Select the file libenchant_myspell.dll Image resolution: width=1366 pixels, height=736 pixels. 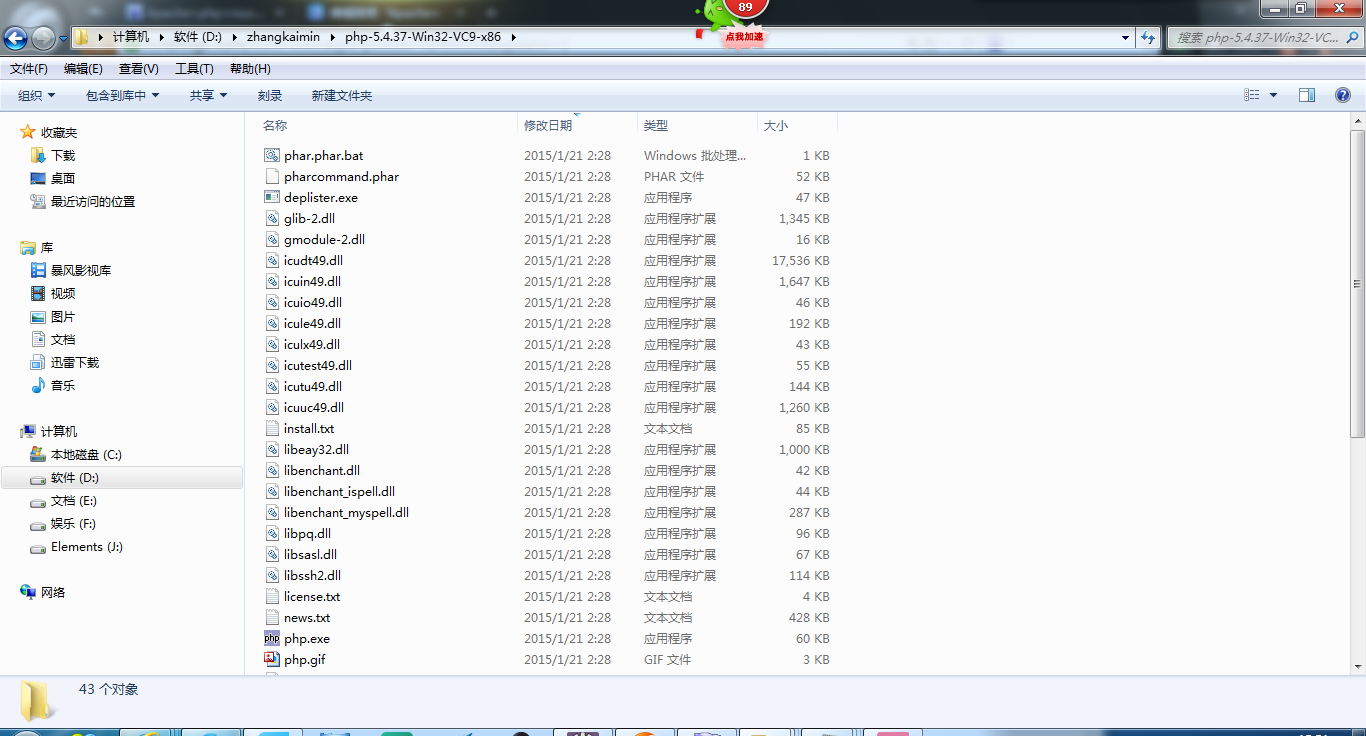click(346, 512)
